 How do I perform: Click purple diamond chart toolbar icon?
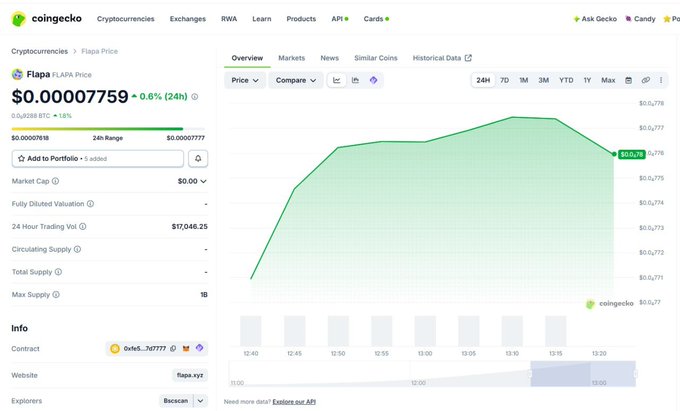click(373, 80)
